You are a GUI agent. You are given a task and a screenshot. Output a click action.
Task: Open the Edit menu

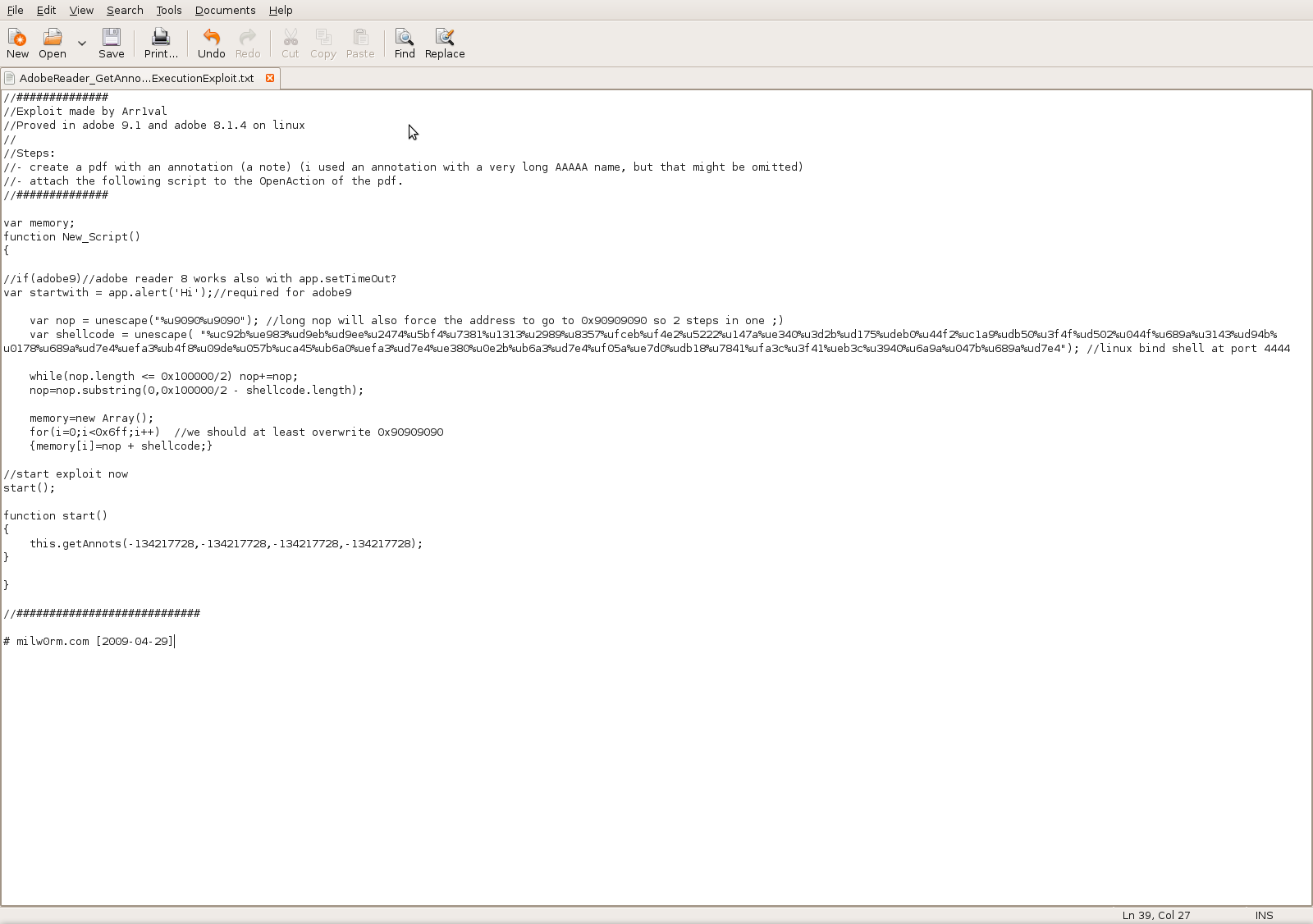(46, 10)
